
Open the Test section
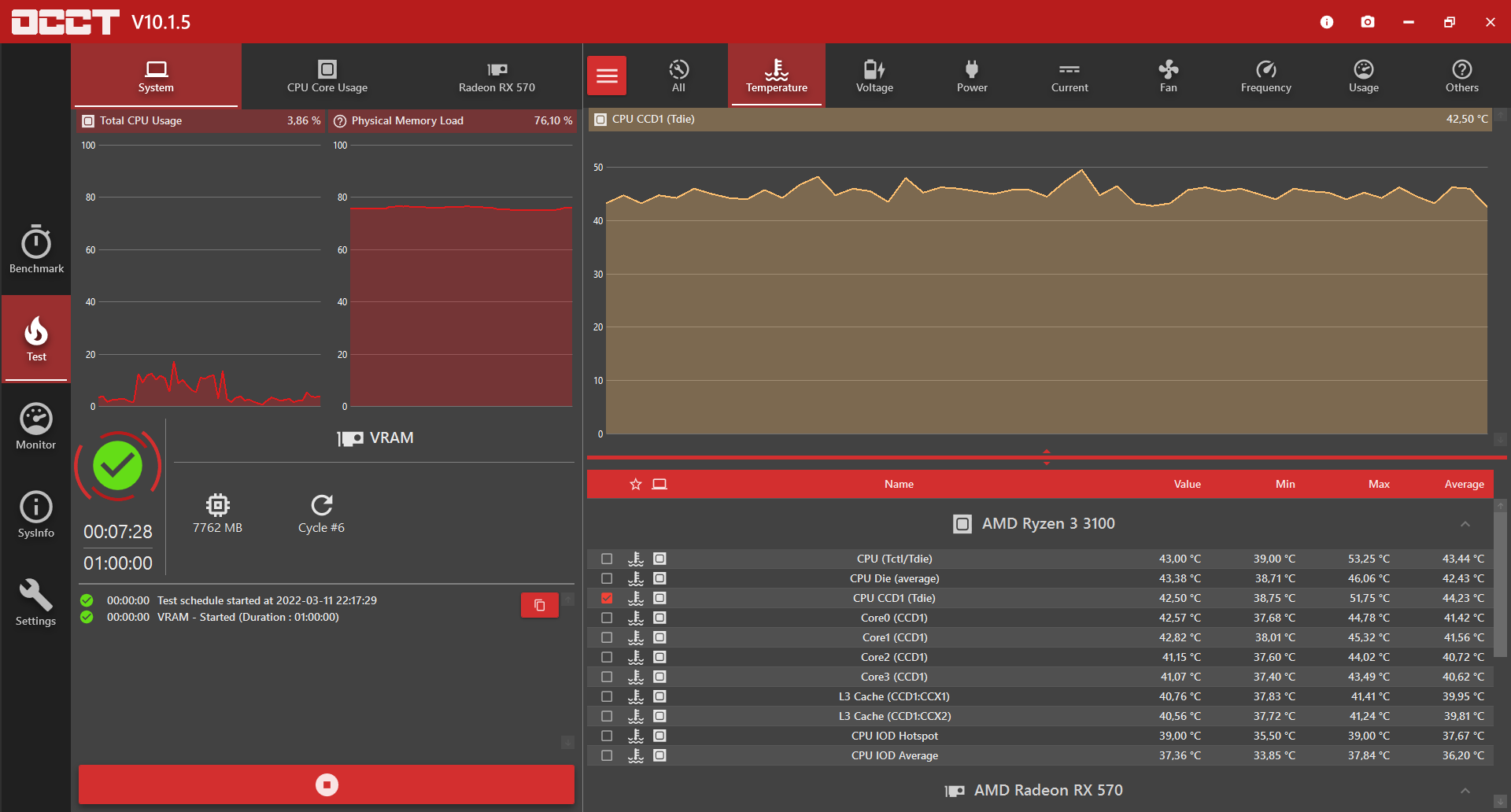pyautogui.click(x=36, y=338)
